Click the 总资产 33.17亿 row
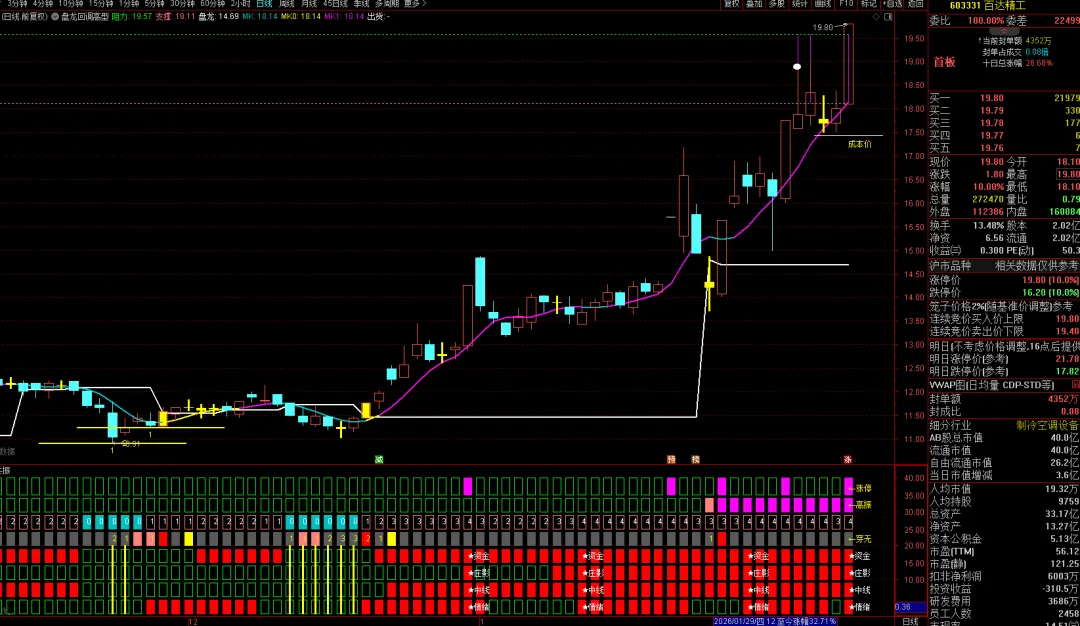The width and height of the screenshot is (1080, 626). pyautogui.click(x=1004, y=514)
